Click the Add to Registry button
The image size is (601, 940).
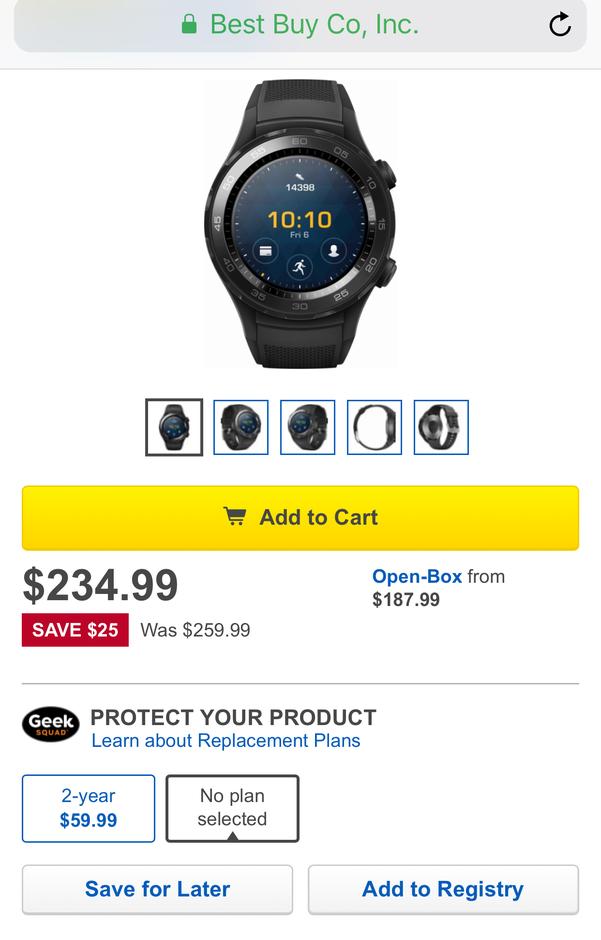tap(443, 889)
